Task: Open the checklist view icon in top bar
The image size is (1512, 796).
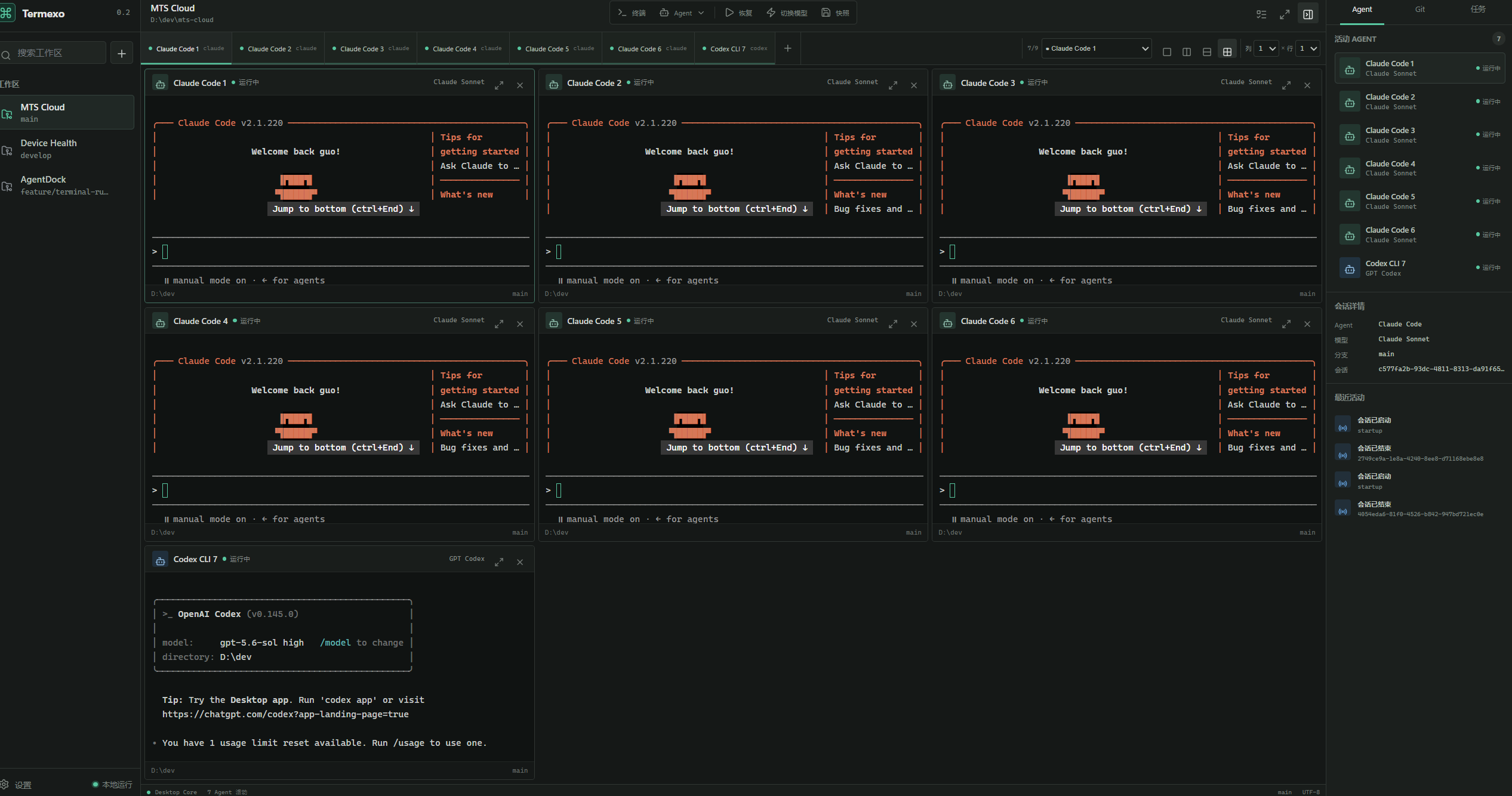Action: pos(1261,14)
